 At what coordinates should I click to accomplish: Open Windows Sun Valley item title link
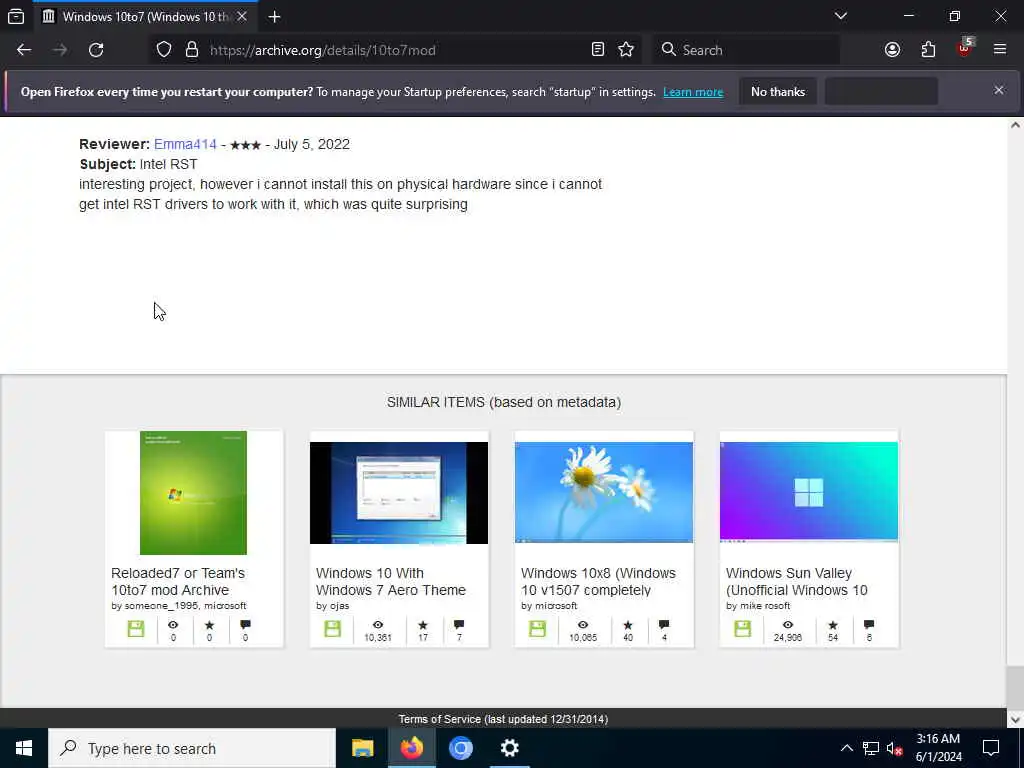pos(797,581)
